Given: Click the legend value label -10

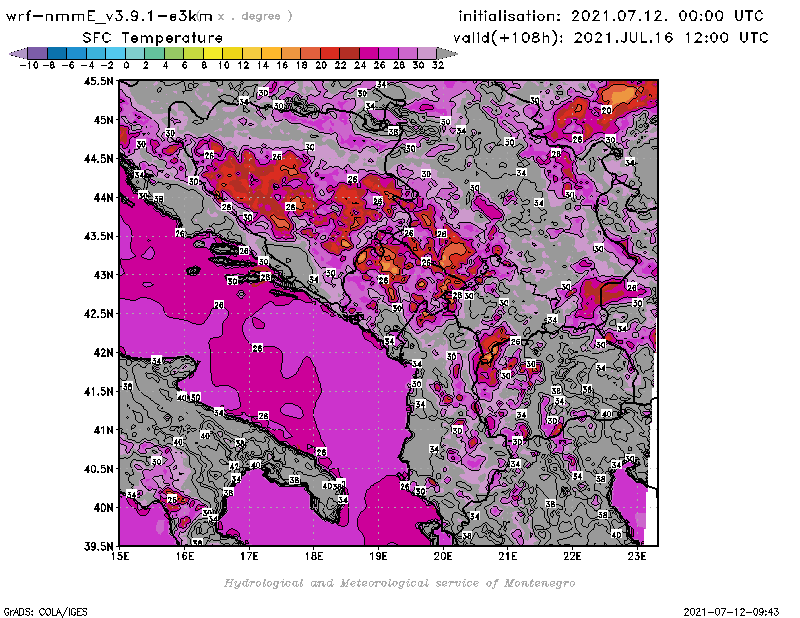Looking at the screenshot, I should pyautogui.click(x=29, y=65).
